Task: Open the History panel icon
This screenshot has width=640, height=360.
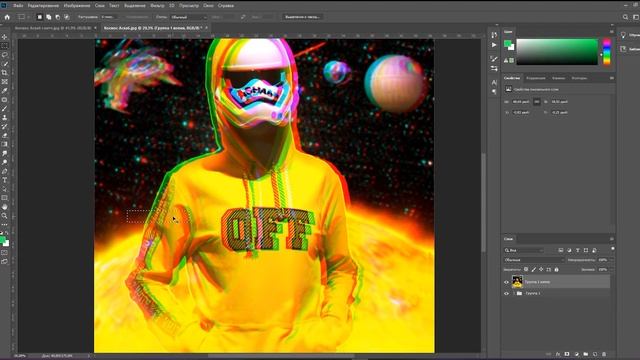Action: [x=494, y=35]
